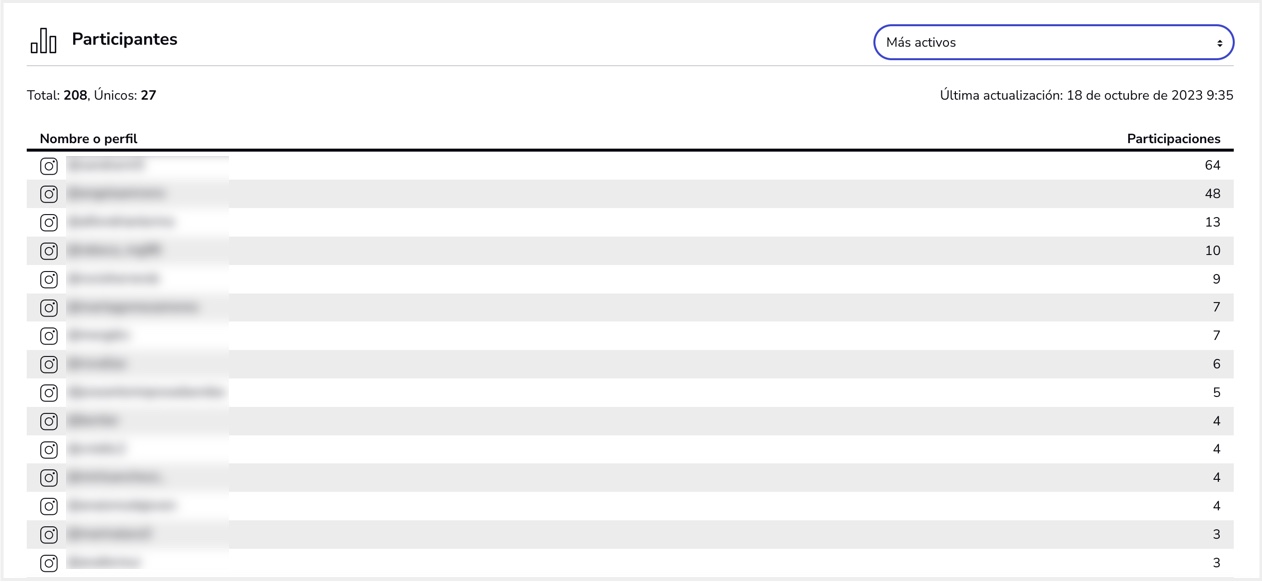The height and width of the screenshot is (582, 1262).
Task: Click the participation count 64
Action: pyautogui.click(x=1212, y=165)
